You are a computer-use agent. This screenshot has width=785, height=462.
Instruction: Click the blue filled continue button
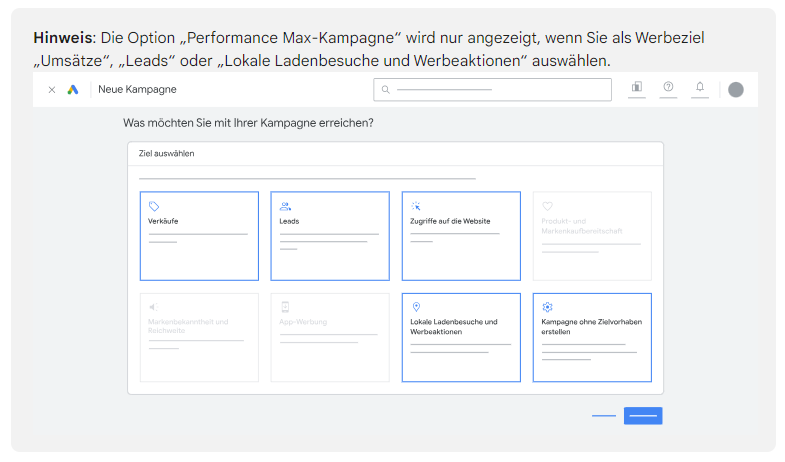pyautogui.click(x=643, y=415)
